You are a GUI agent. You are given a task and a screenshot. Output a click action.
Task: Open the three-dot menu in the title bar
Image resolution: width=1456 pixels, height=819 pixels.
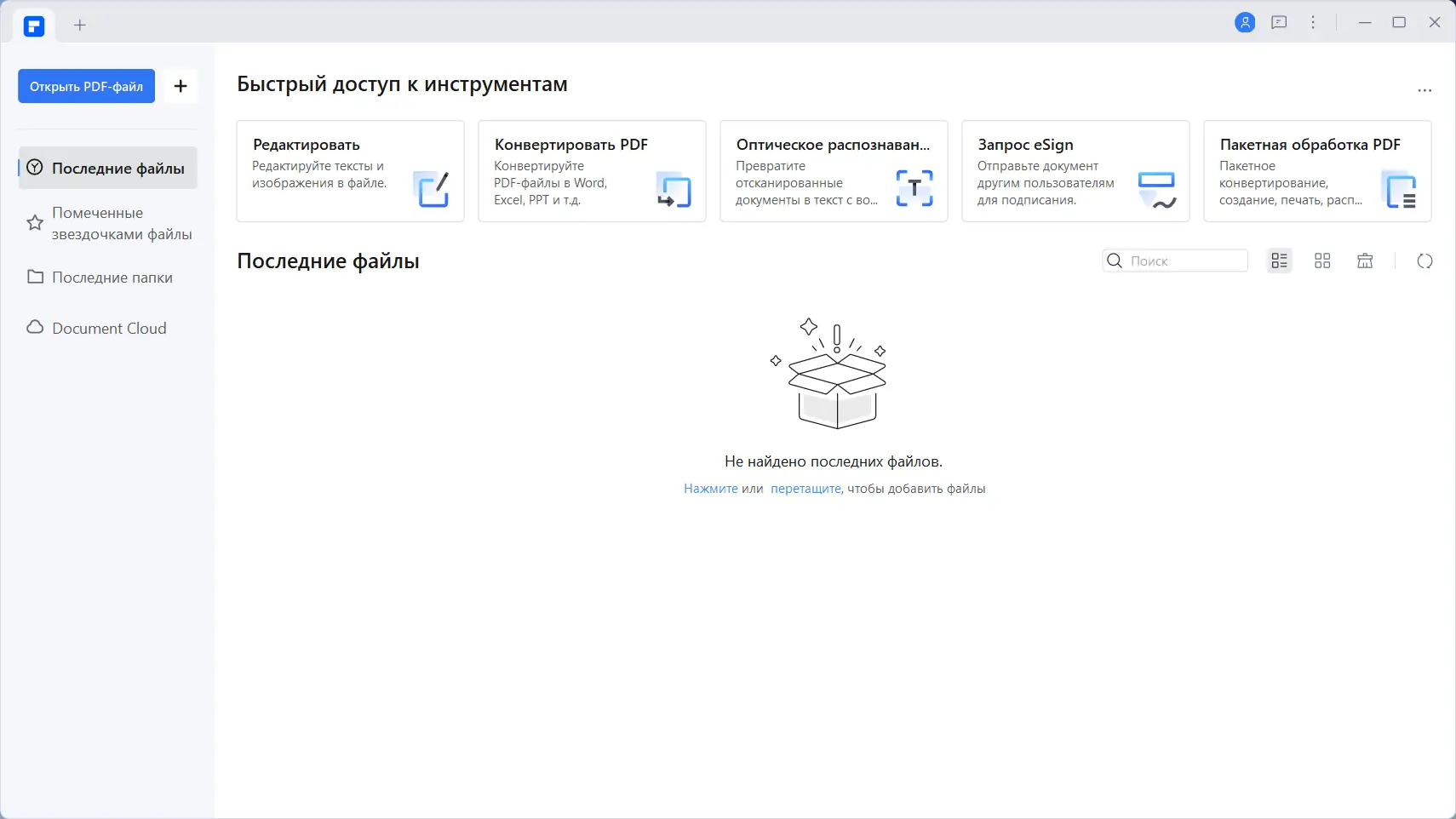(x=1314, y=22)
